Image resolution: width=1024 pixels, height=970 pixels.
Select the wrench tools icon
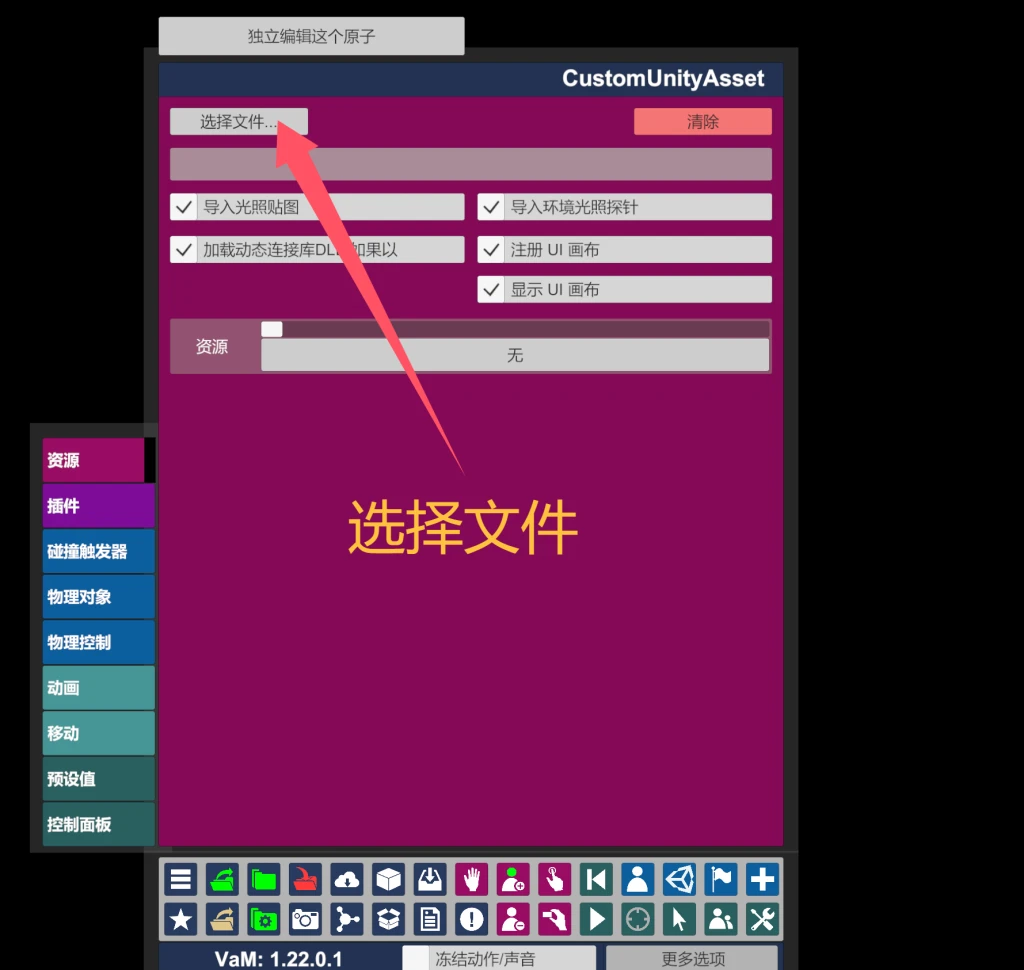click(x=762, y=919)
